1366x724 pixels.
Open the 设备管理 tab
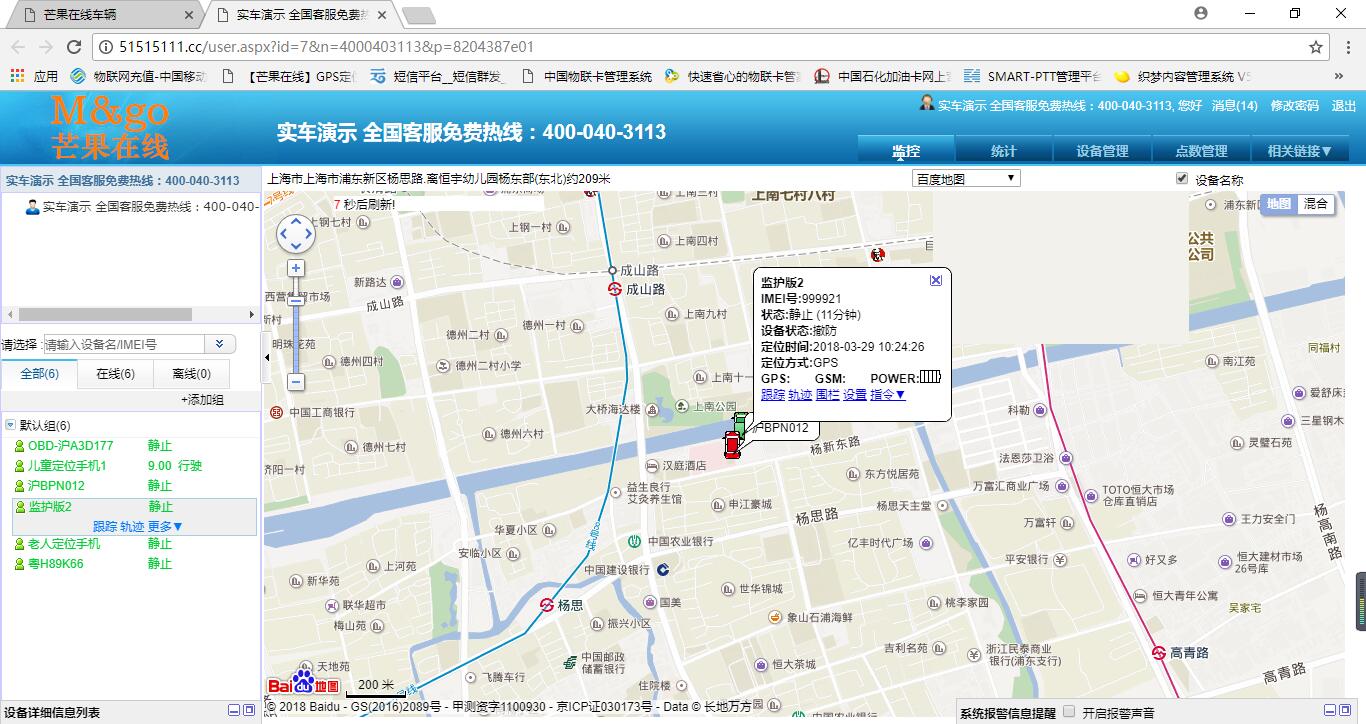point(1102,151)
